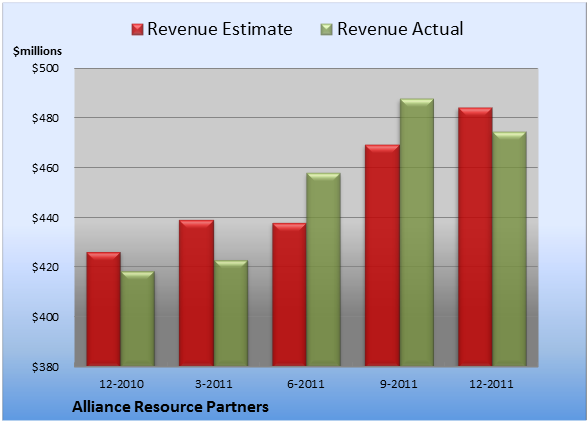Click the '$380' axis value
Viewport: 588px width, 422px height.
point(45,367)
